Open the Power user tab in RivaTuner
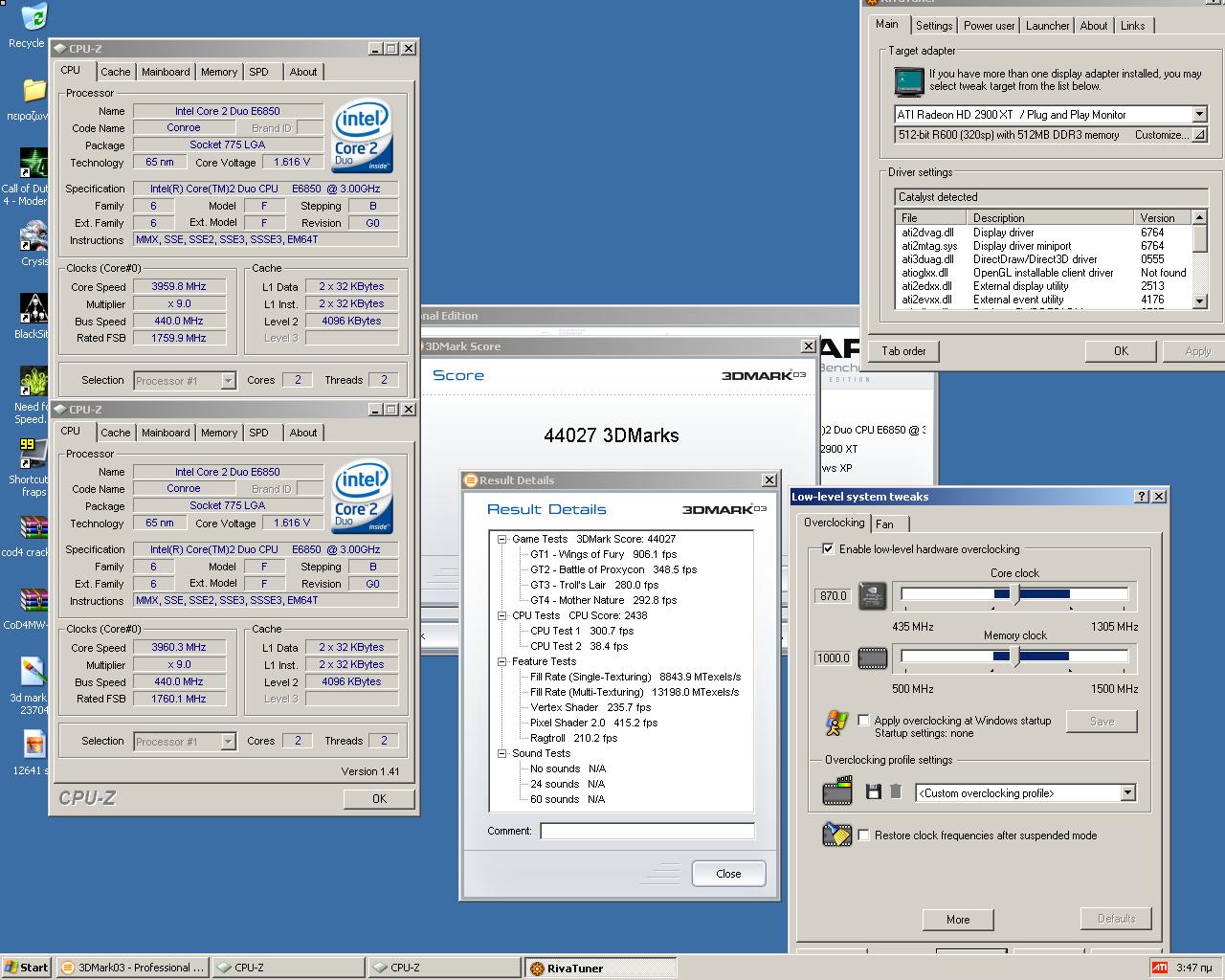This screenshot has width=1225, height=980. 990,26
